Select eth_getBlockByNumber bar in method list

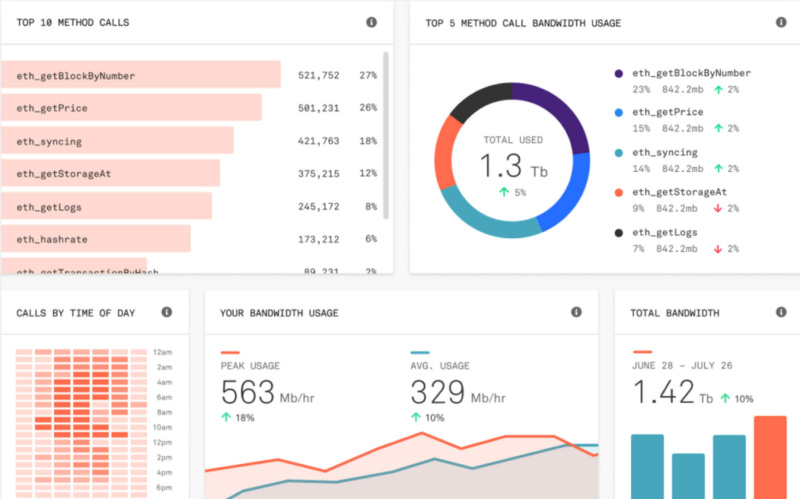(x=140, y=75)
